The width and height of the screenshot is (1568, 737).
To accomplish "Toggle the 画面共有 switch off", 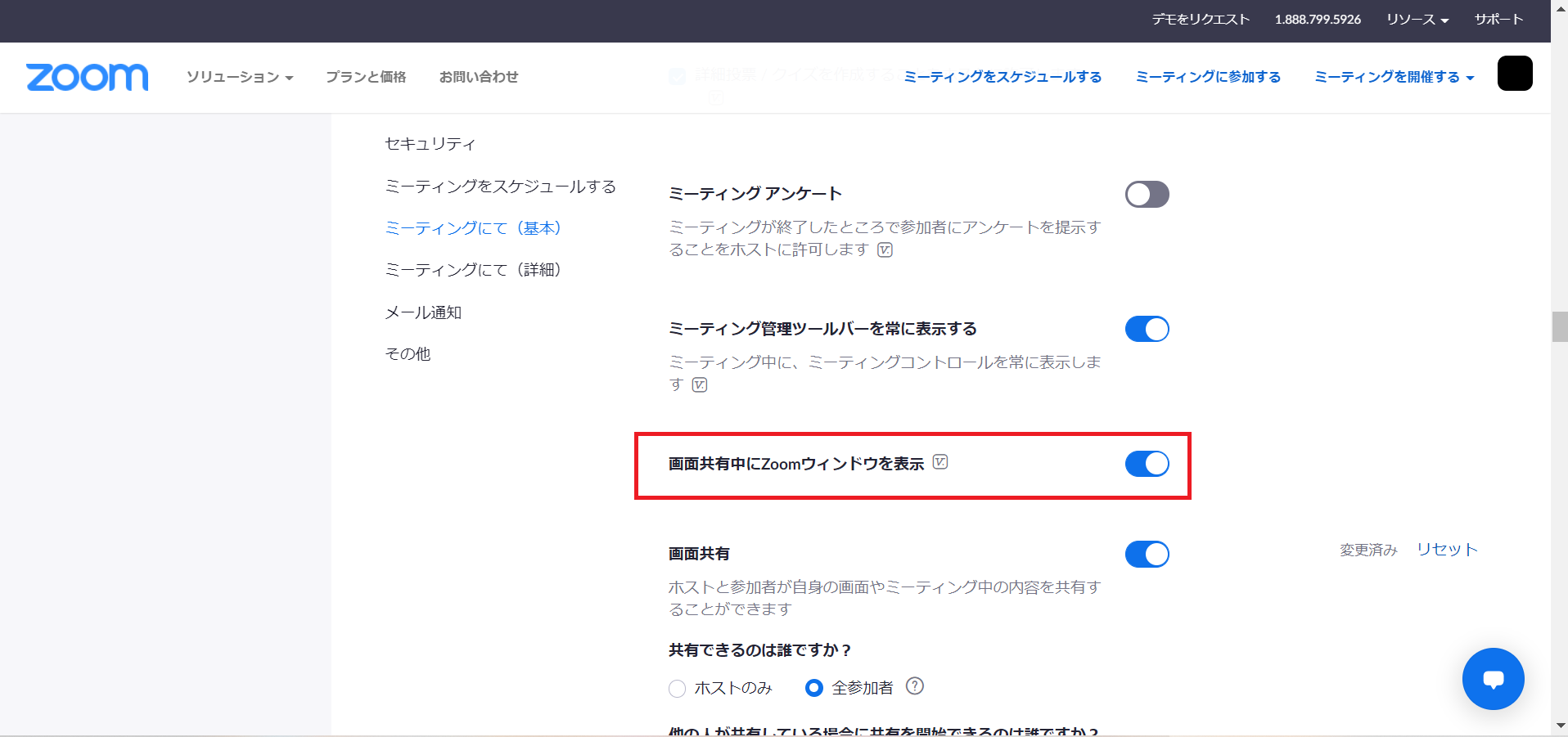I will pyautogui.click(x=1147, y=554).
